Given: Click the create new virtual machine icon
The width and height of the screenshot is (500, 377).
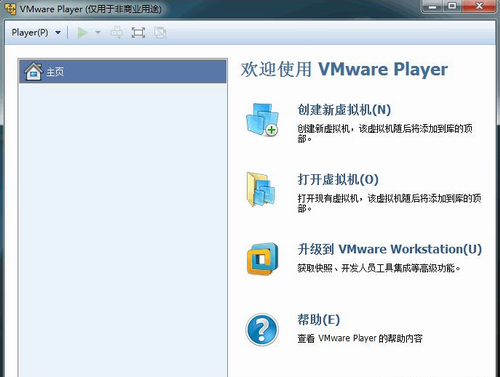Looking at the screenshot, I should 263,120.
